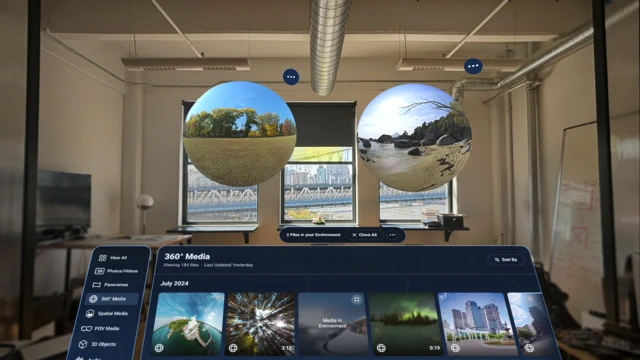
Task: Select the POV Media goggles icon
Action: (x=86, y=328)
